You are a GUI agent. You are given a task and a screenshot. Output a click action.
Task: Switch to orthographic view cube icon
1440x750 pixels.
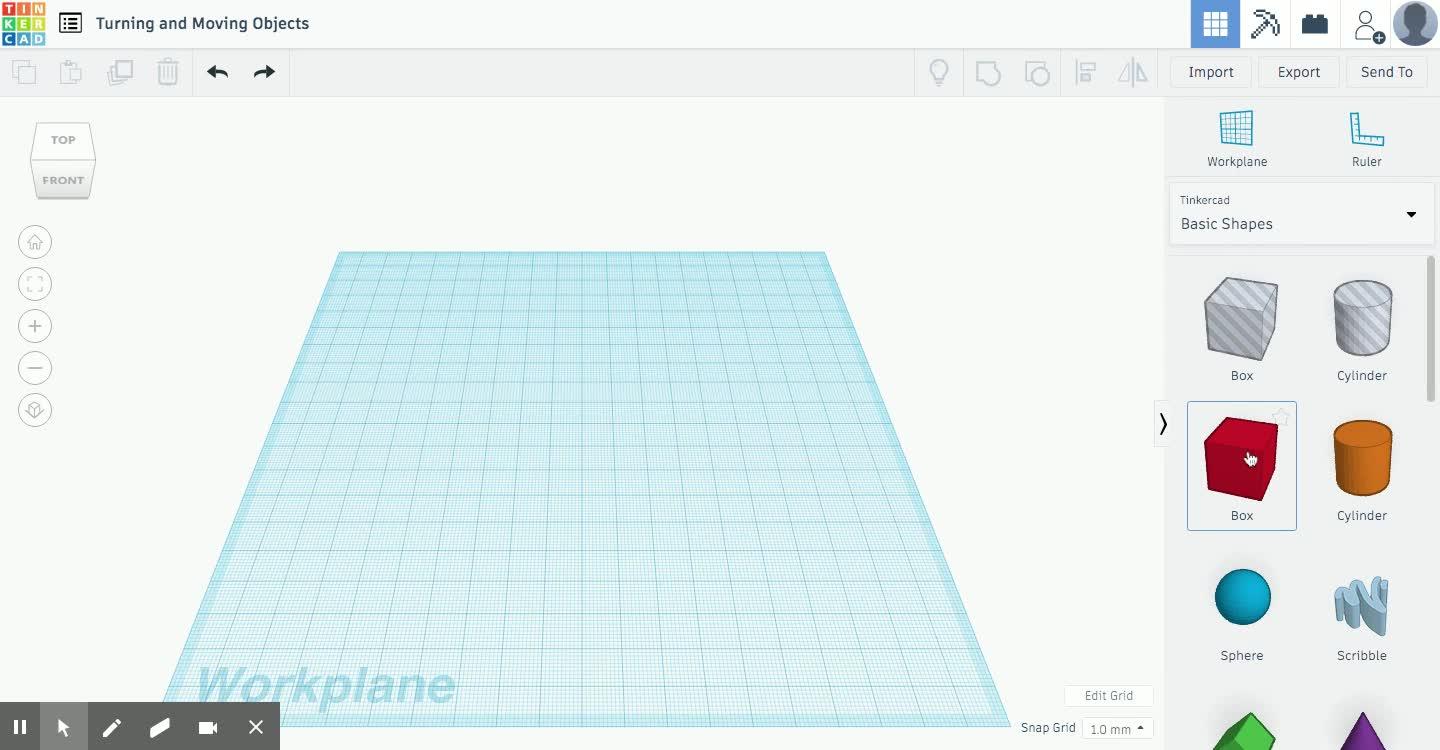(x=35, y=410)
